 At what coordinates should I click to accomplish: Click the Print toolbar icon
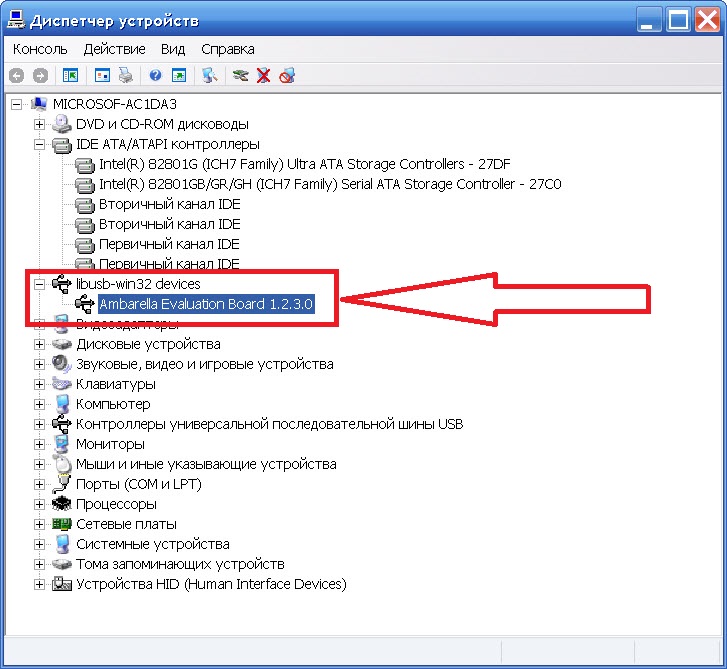click(x=126, y=75)
